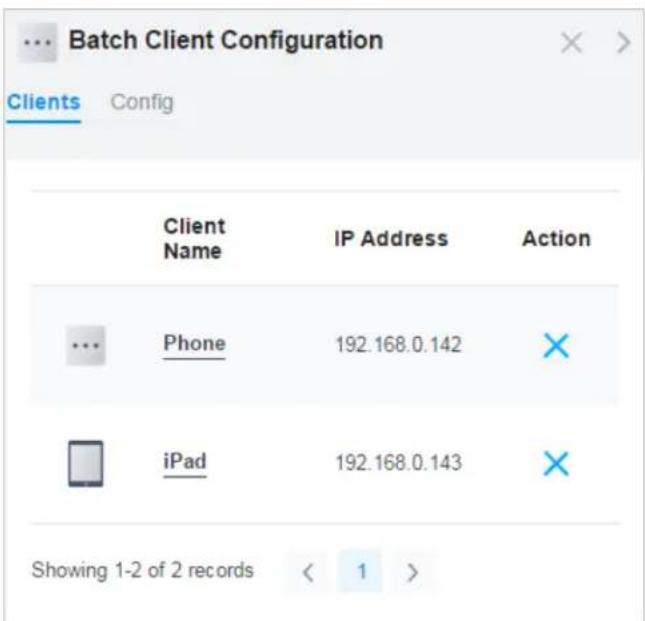645x621 pixels.
Task: Open the Config tab
Action: 142,102
